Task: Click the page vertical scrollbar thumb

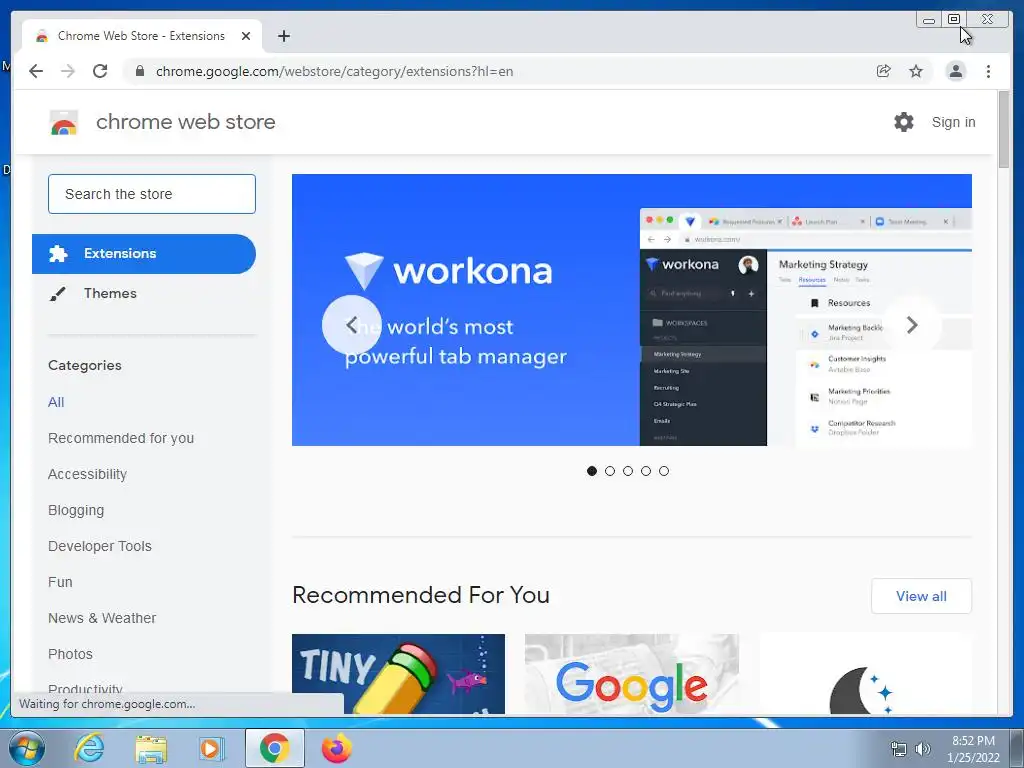Action: (1004, 129)
